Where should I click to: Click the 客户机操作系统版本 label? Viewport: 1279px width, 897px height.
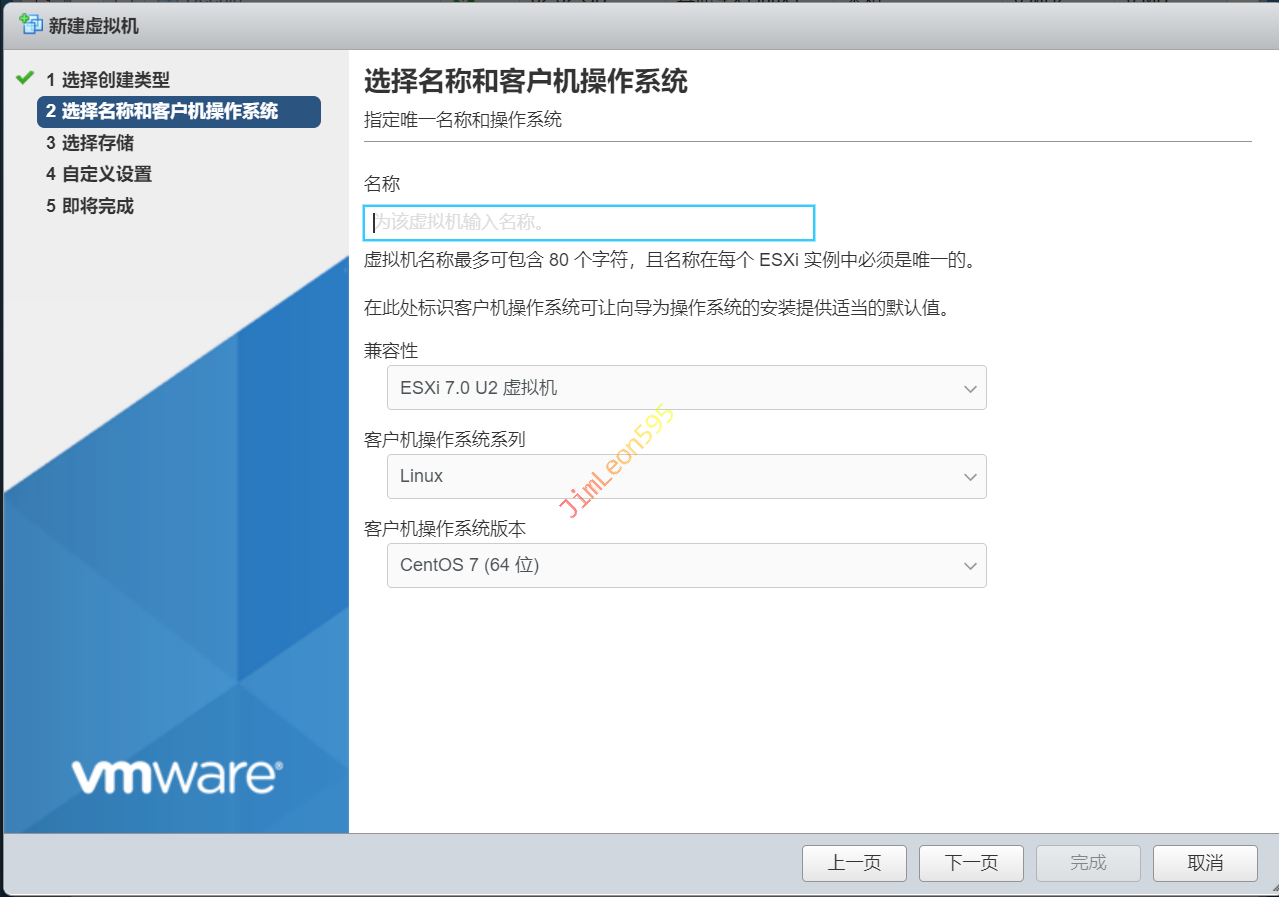(445, 528)
